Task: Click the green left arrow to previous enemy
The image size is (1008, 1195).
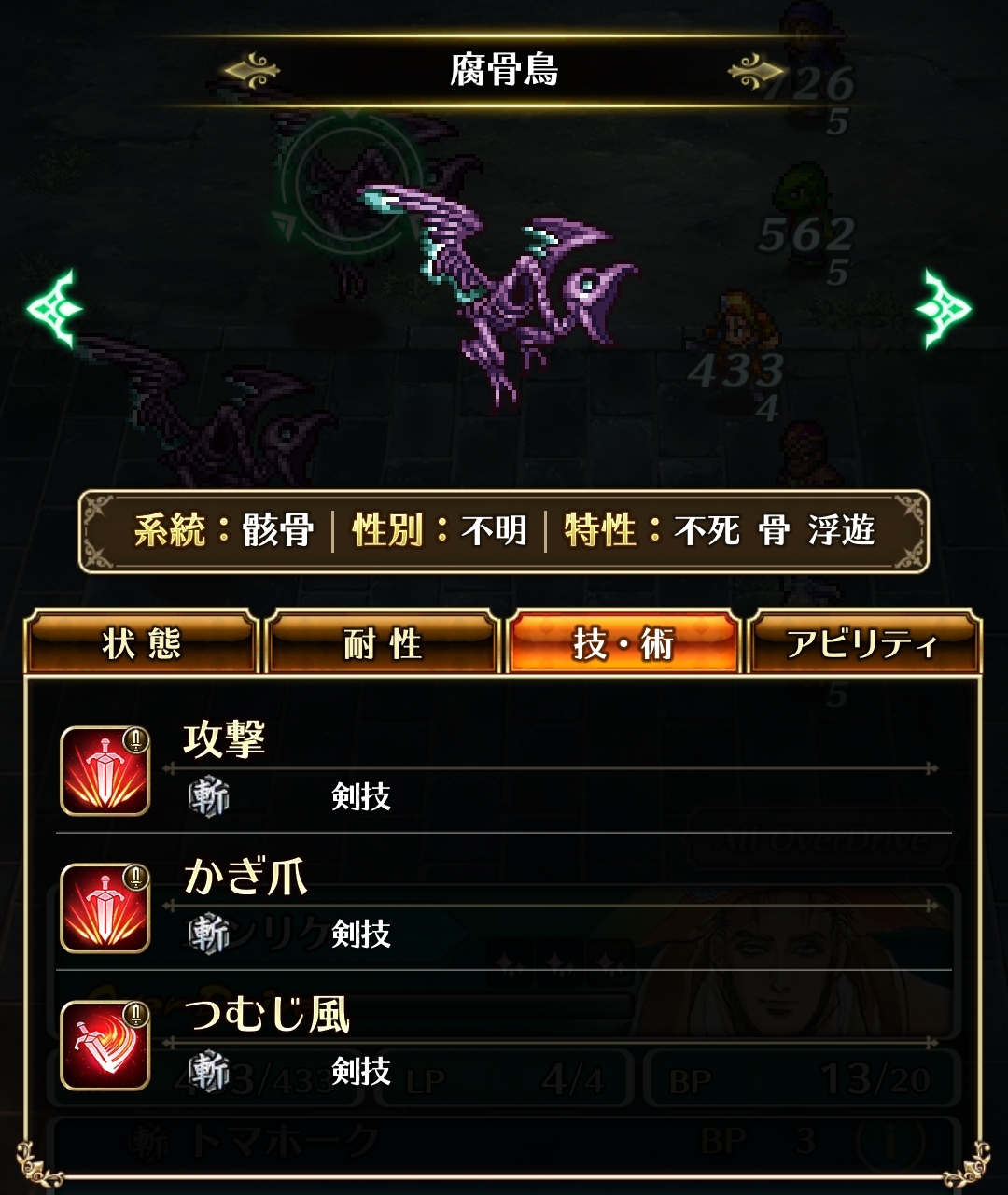Action: coord(54,309)
